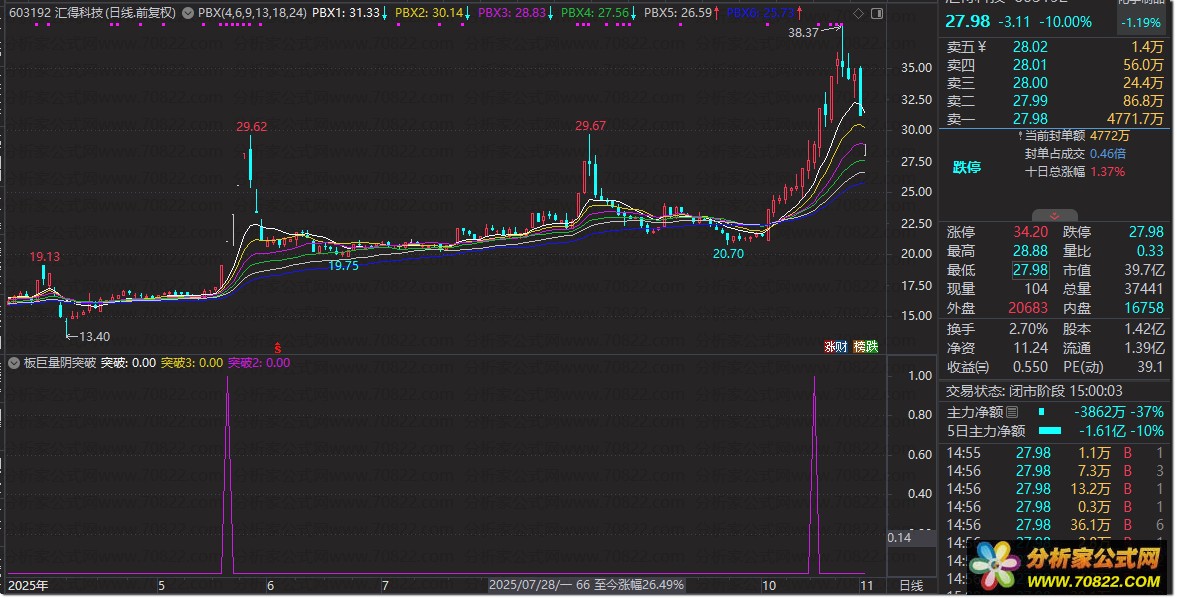The image size is (1177, 598).
Task: Click the 20.70 low price label
Action: pyautogui.click(x=728, y=254)
